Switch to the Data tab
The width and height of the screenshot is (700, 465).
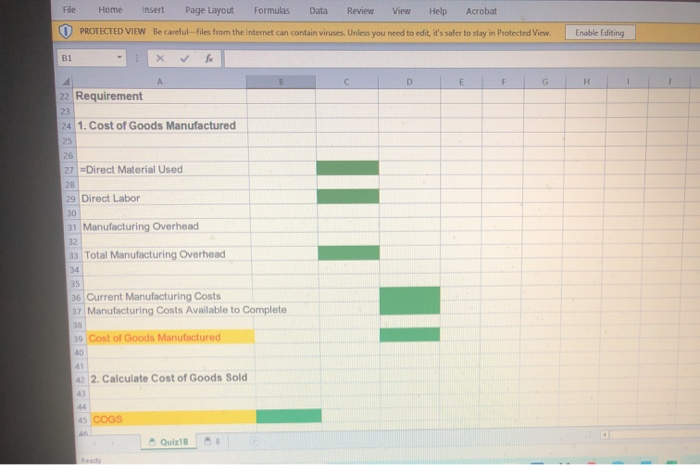point(318,11)
